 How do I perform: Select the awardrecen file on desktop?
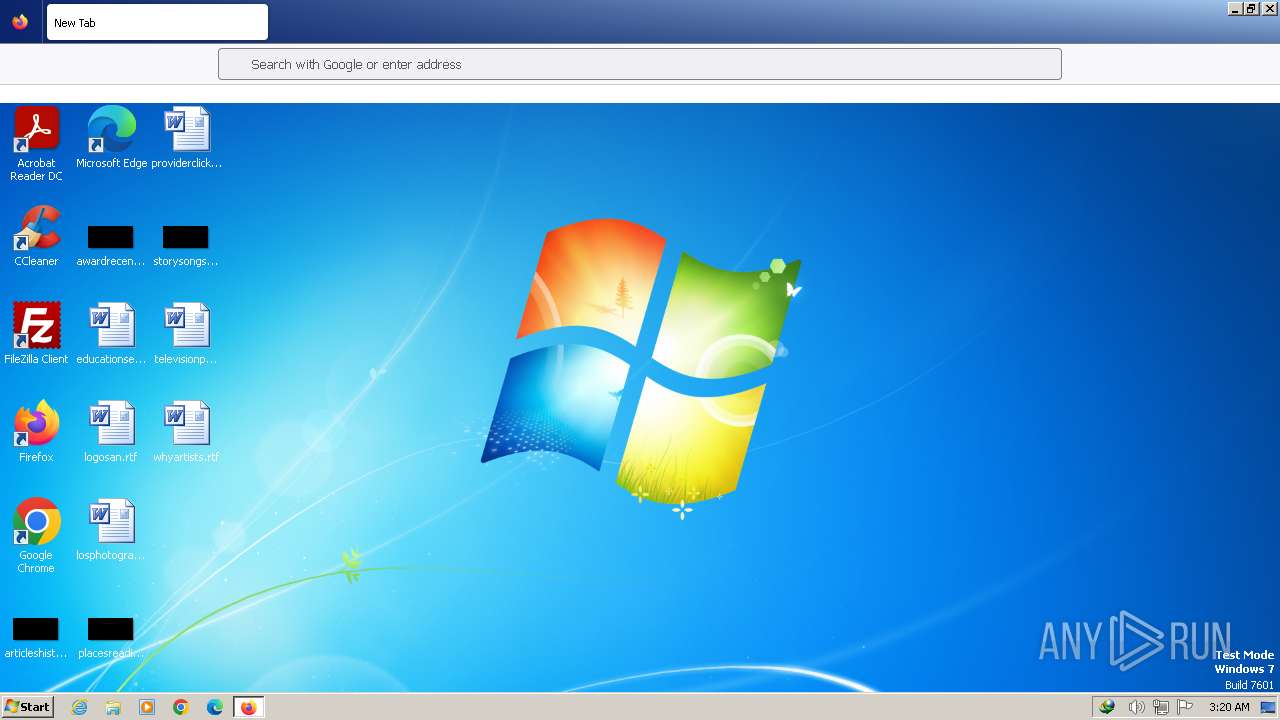(x=111, y=246)
